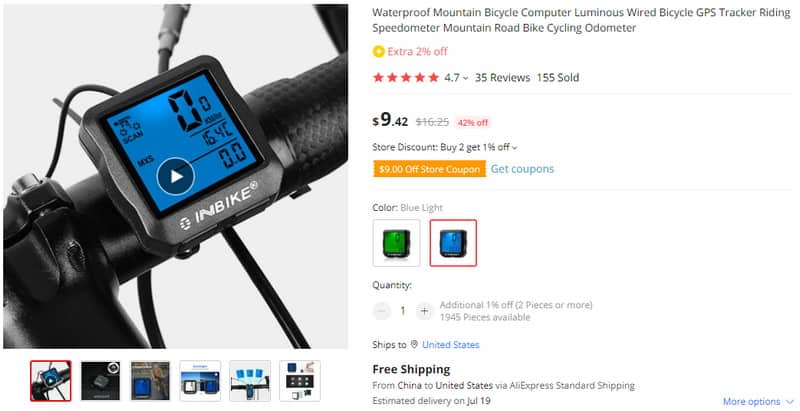
Task: View the fifth handlebar display thumbnail
Action: (250, 381)
